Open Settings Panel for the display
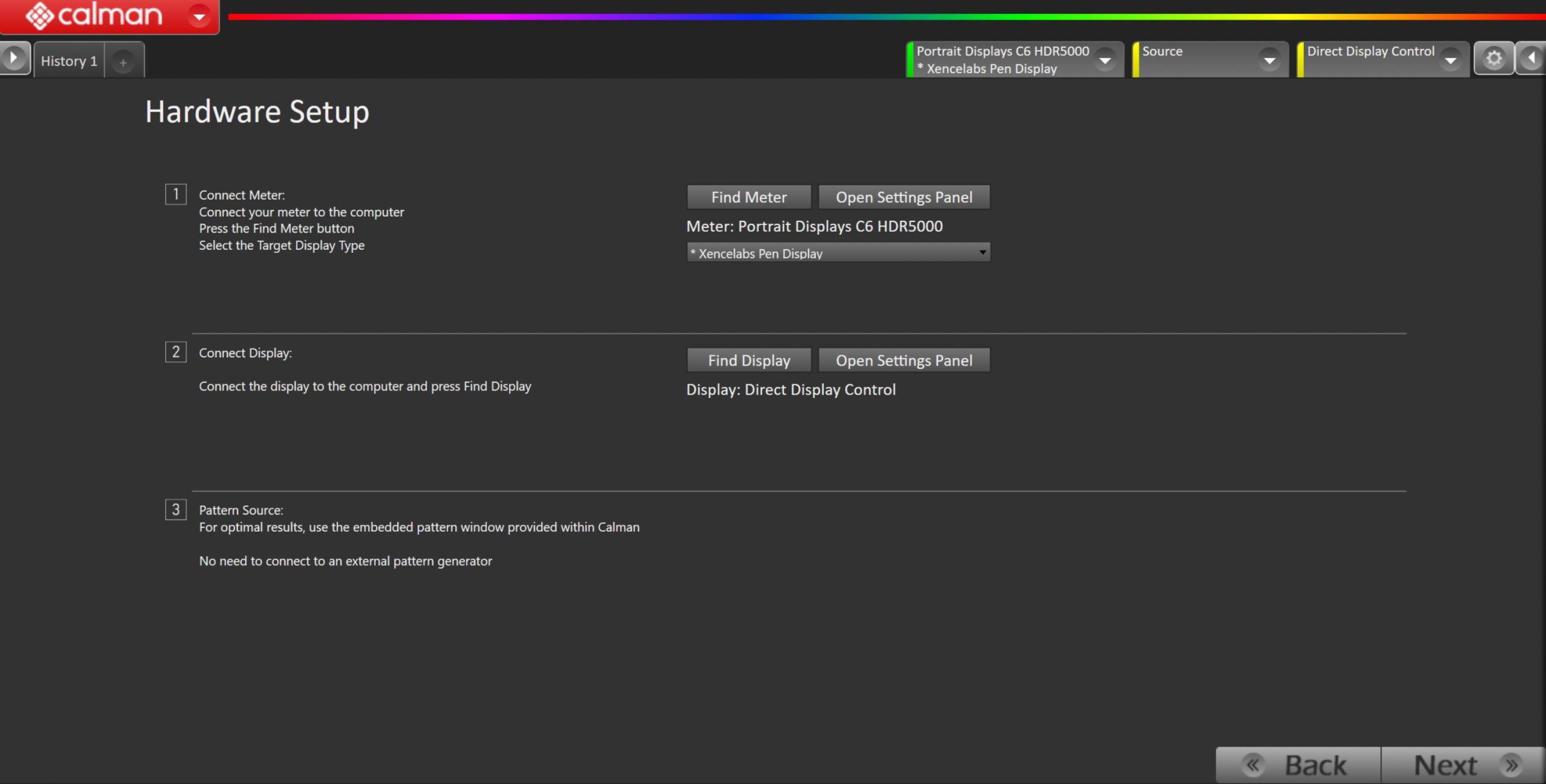The height and width of the screenshot is (784, 1546). tap(904, 360)
